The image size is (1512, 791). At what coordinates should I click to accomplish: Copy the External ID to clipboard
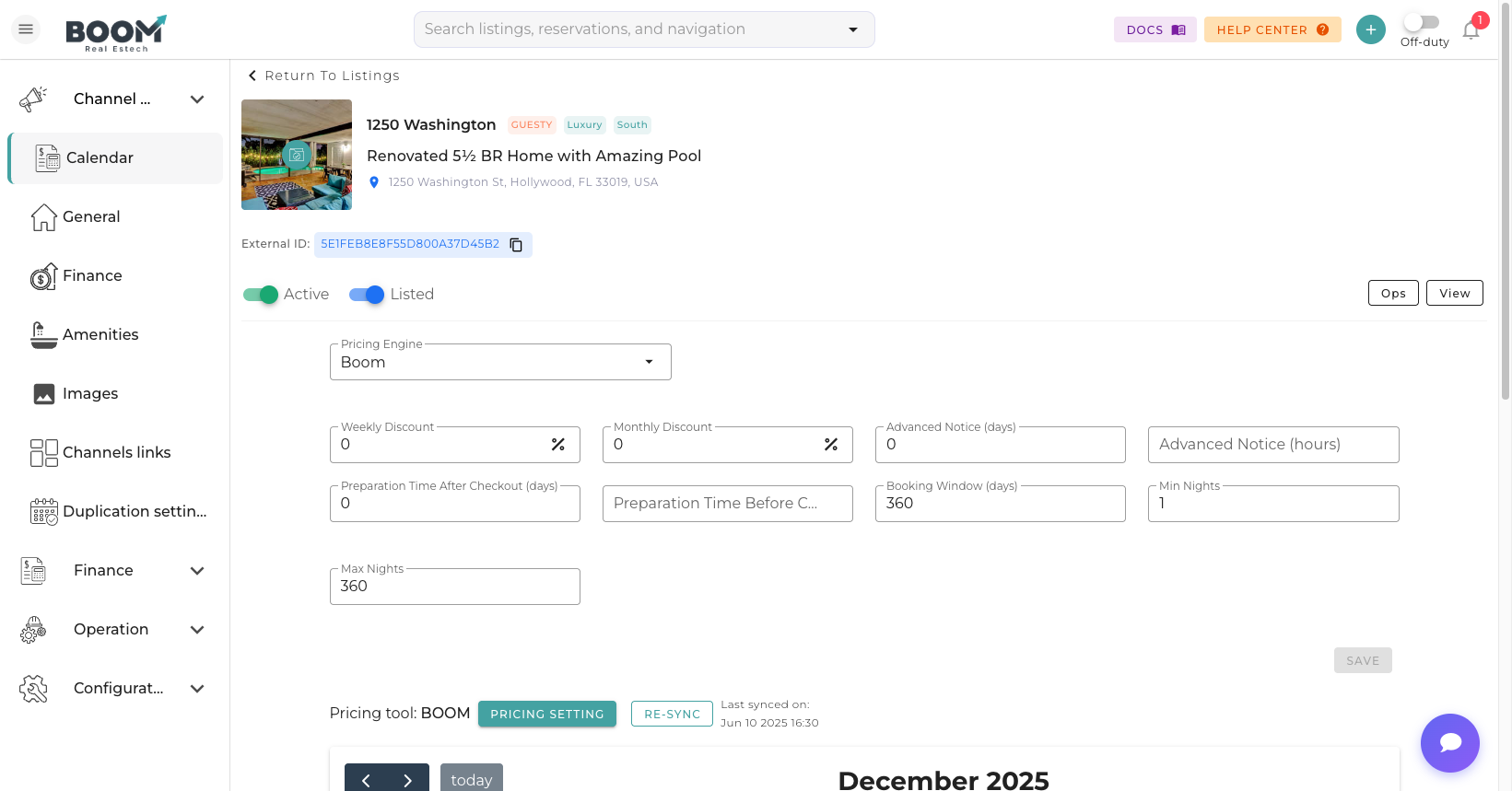[516, 245]
